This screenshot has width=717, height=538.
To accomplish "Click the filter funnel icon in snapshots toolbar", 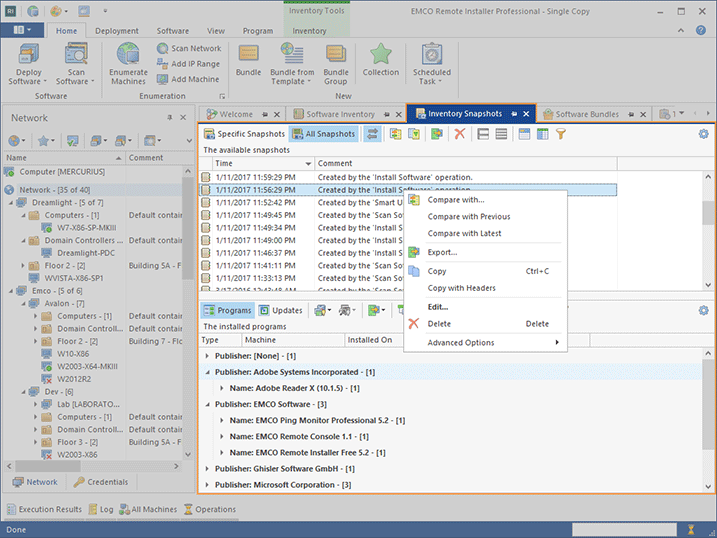I will pyautogui.click(x=561, y=134).
